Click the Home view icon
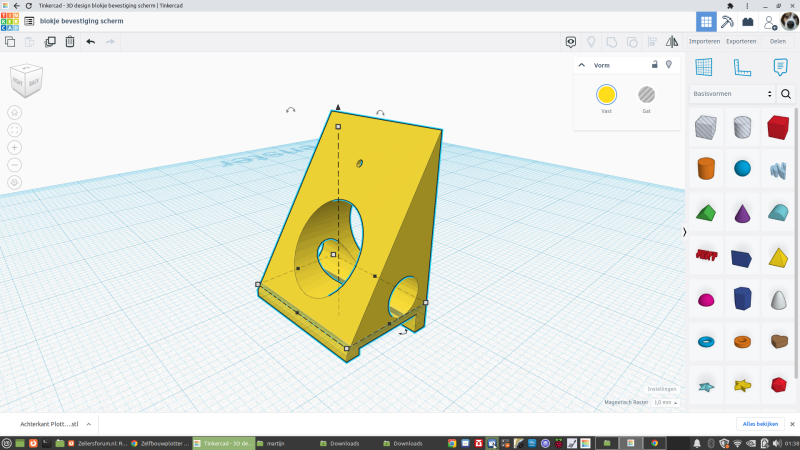 [15, 112]
